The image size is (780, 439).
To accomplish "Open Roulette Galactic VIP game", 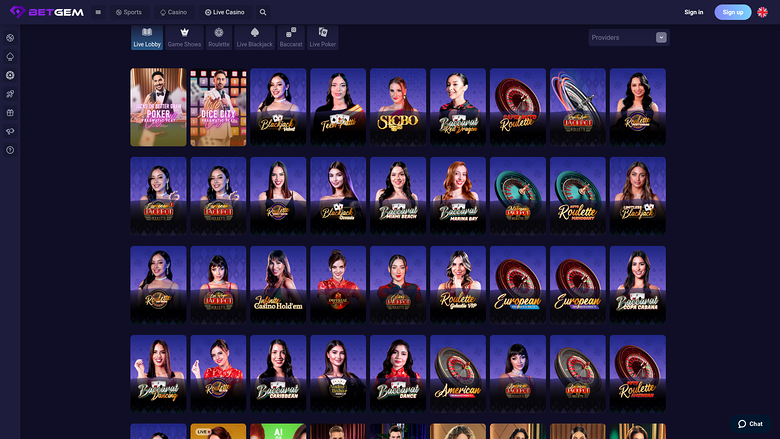I will point(458,285).
